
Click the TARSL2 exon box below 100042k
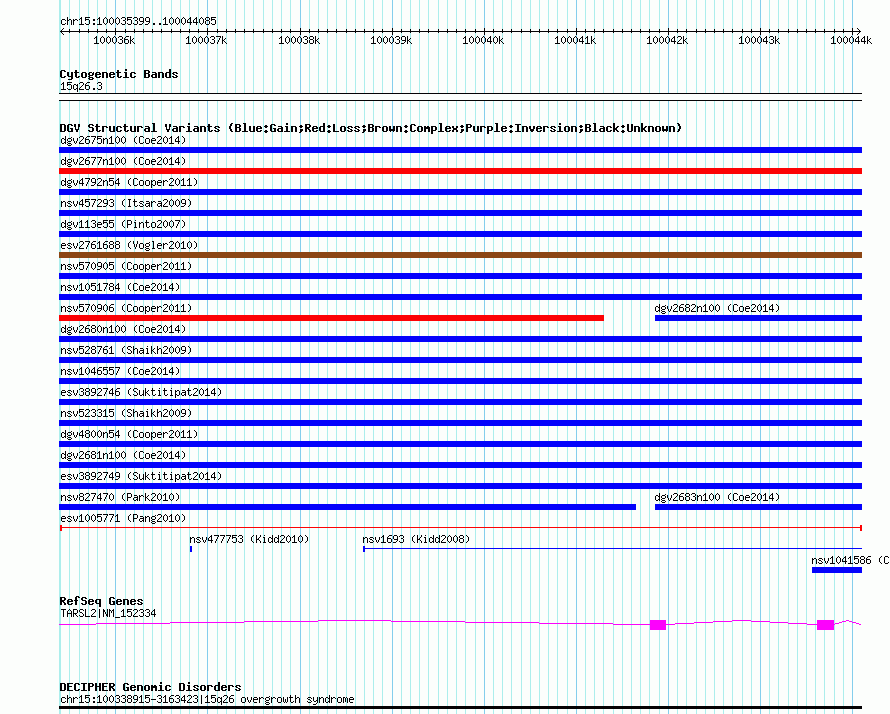pos(658,625)
